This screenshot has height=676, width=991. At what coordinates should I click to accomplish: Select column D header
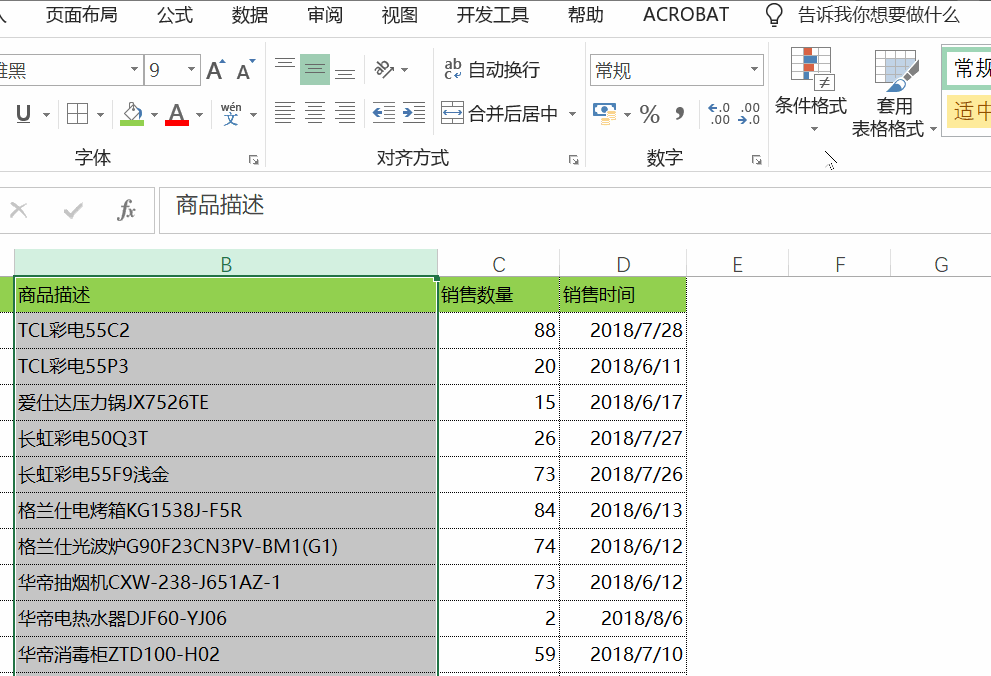point(623,263)
